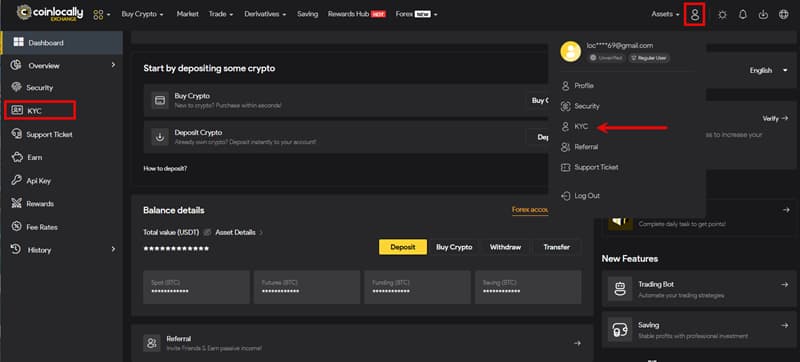This screenshot has height=362, width=800.
Task: Click the yellow Deposit button
Action: point(403,247)
